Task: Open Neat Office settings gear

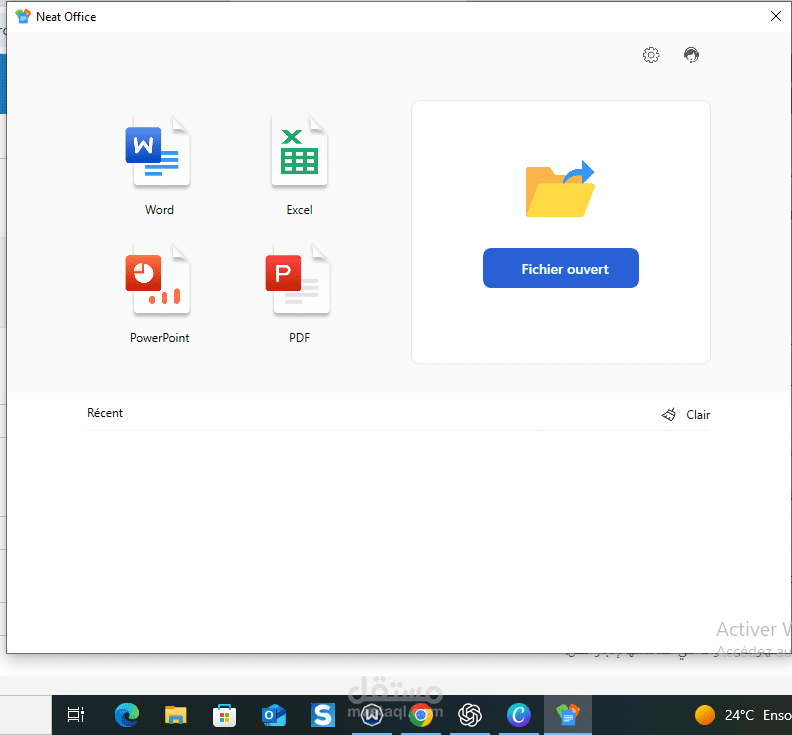Action: click(x=651, y=55)
